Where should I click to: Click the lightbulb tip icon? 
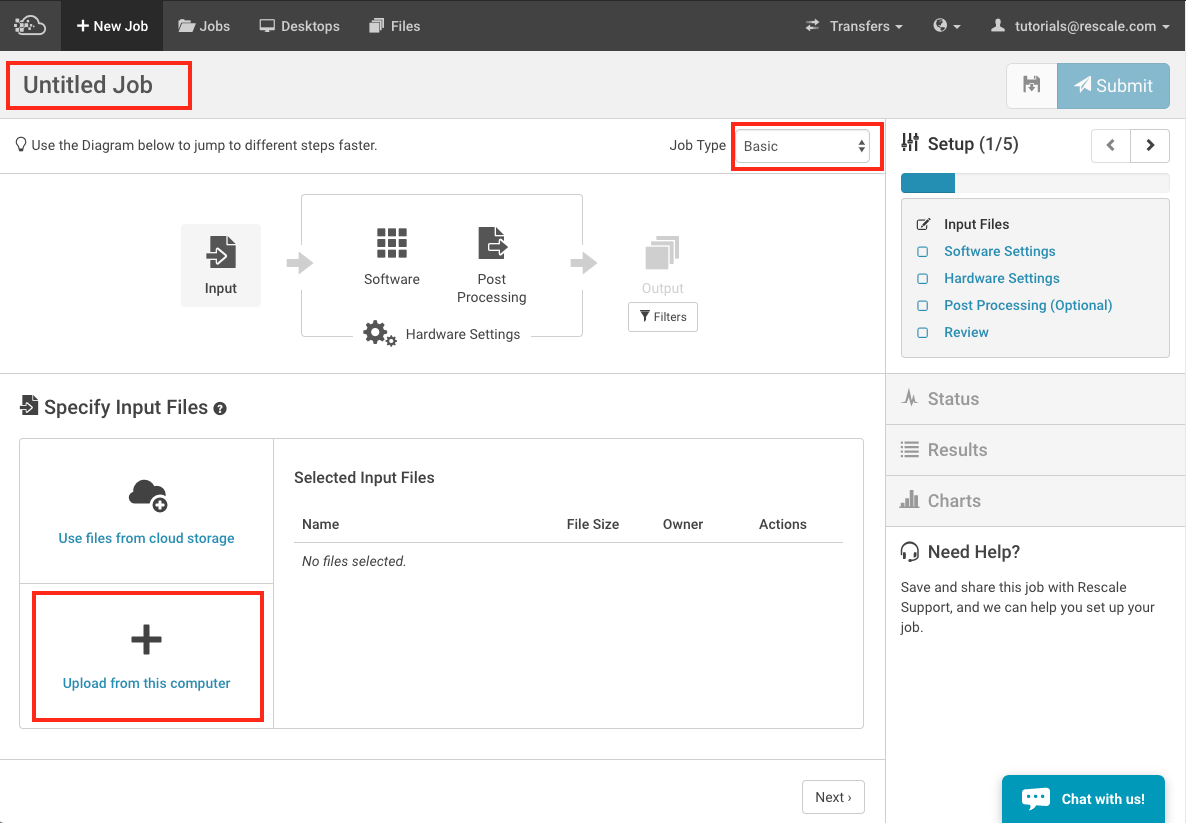tap(21, 144)
